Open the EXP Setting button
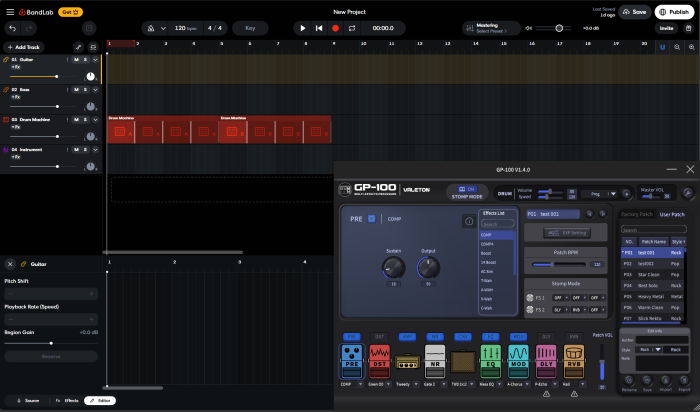This screenshot has height=412, width=700. 567,233
